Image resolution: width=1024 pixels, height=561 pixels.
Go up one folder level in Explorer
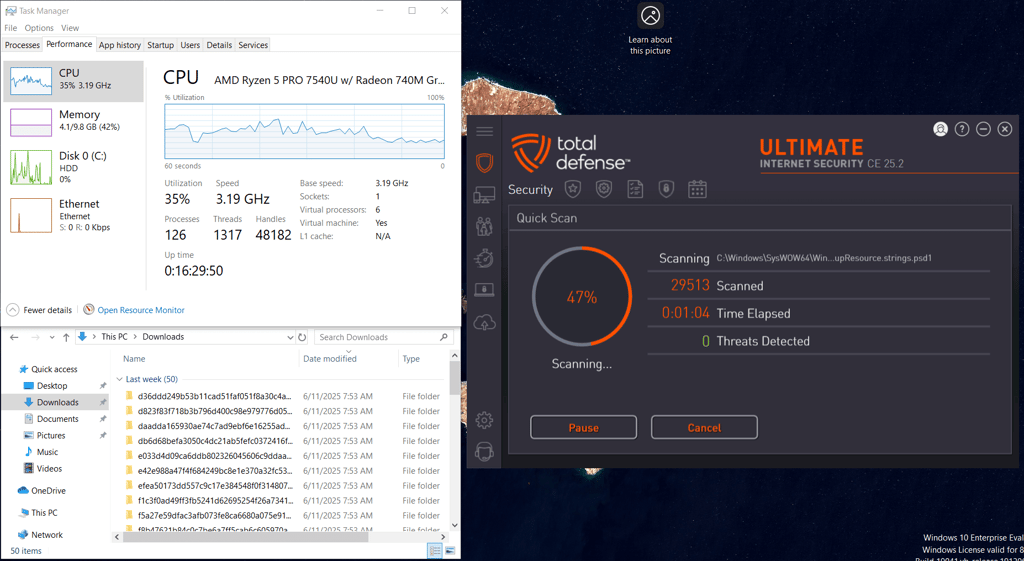click(66, 337)
